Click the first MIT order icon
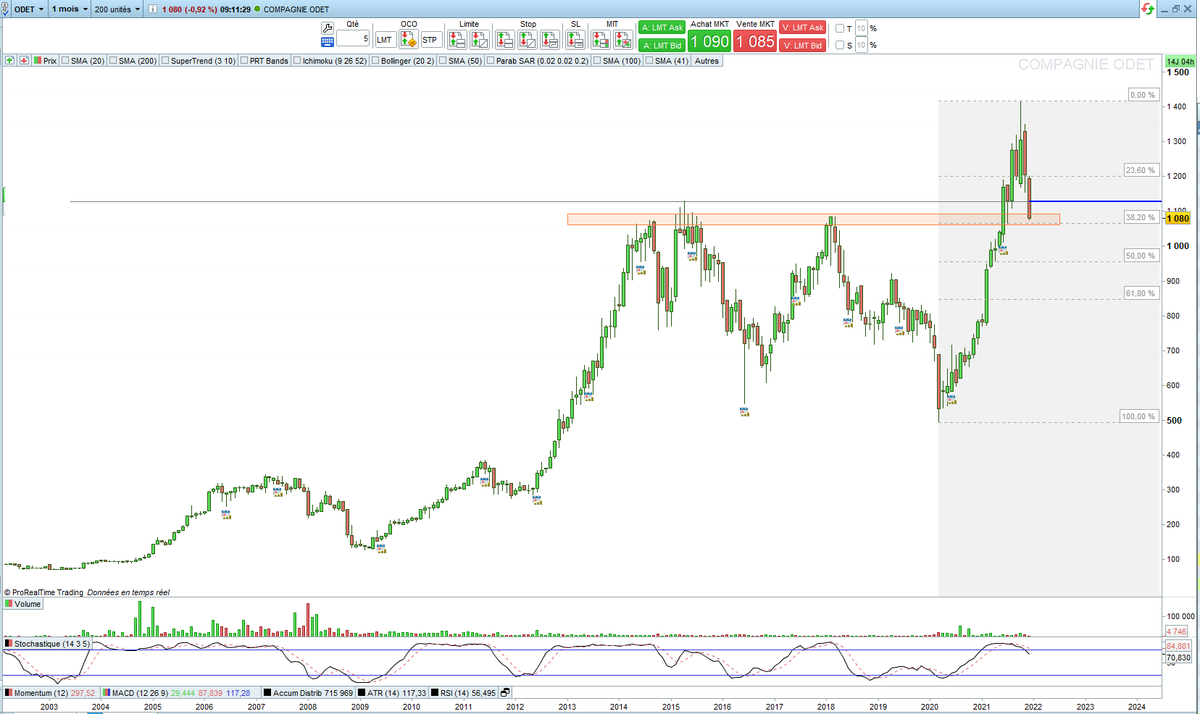The width and height of the screenshot is (1200, 714). [x=601, y=40]
